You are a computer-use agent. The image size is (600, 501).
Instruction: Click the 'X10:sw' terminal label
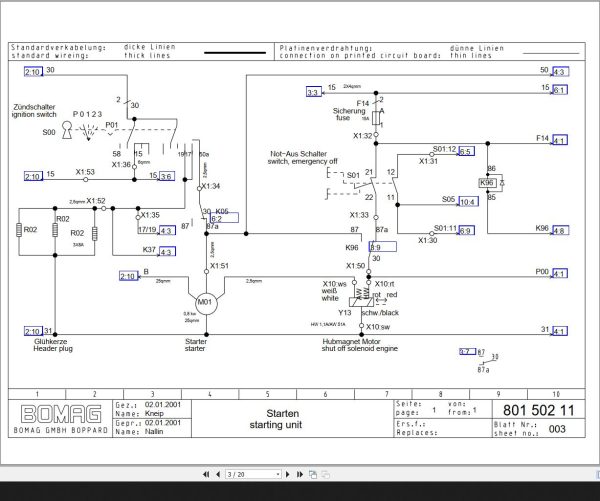click(378, 327)
